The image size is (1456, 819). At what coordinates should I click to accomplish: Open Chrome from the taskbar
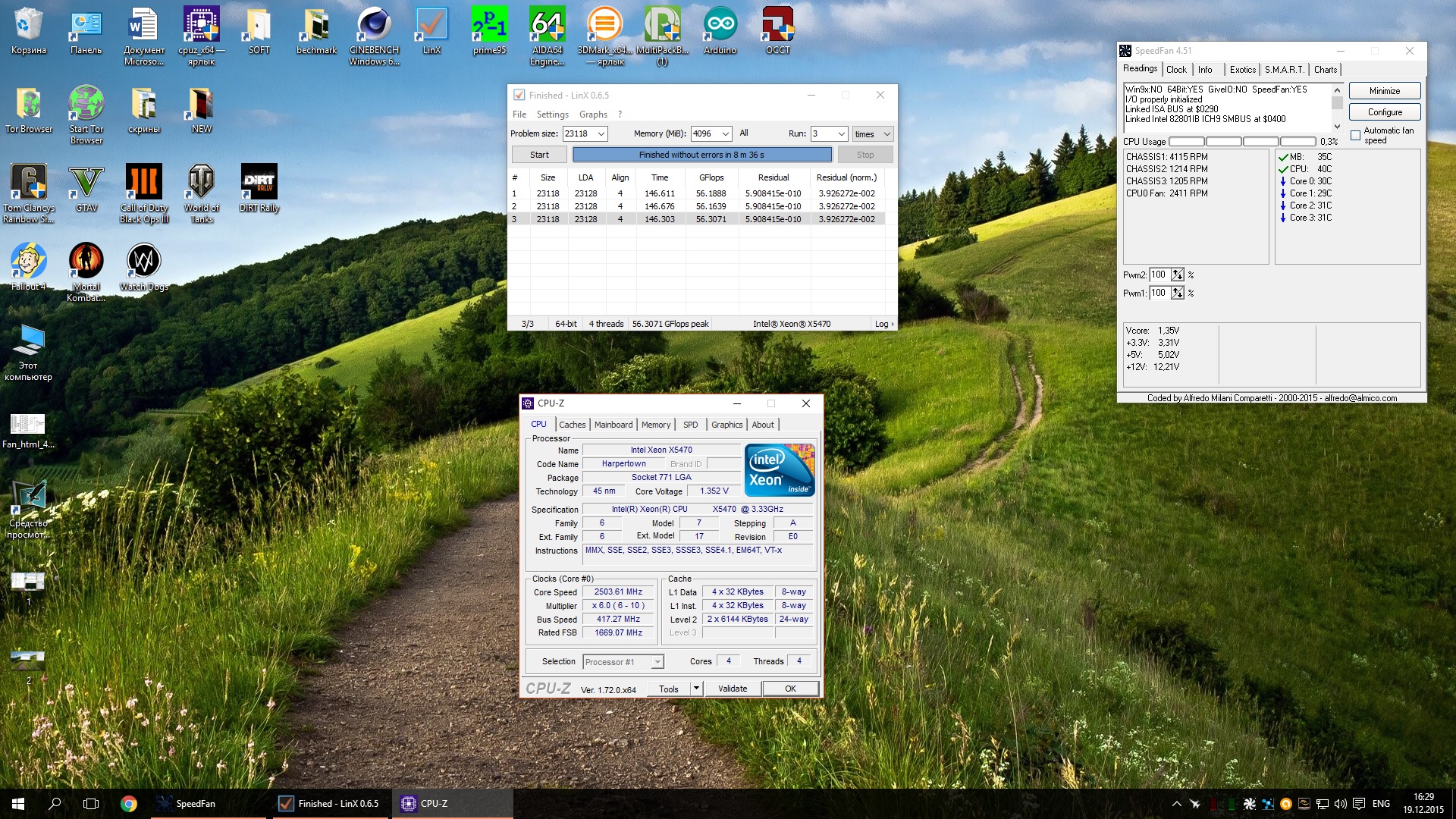[x=129, y=804]
